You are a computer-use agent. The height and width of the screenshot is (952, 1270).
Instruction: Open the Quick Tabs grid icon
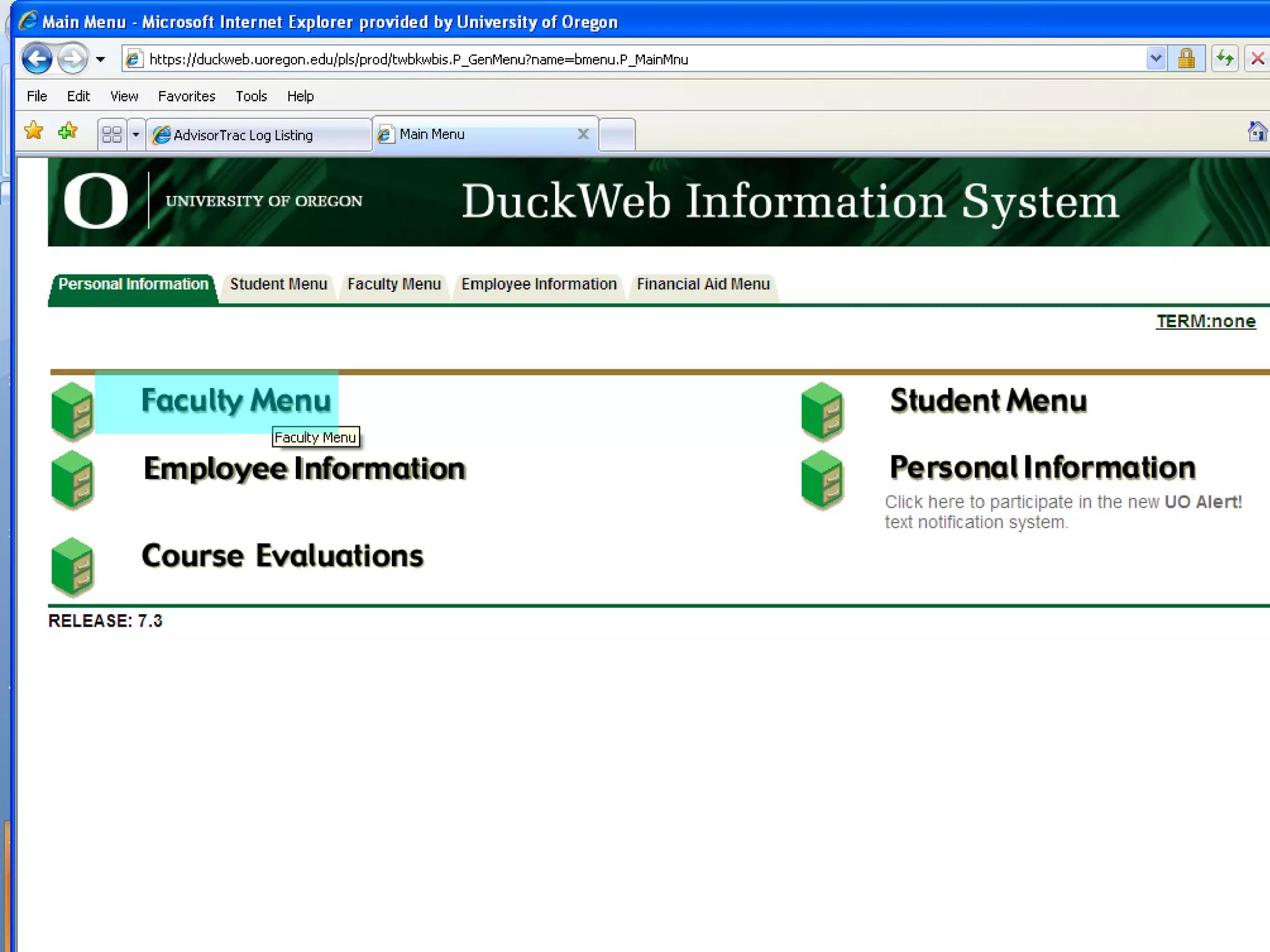tap(112, 134)
